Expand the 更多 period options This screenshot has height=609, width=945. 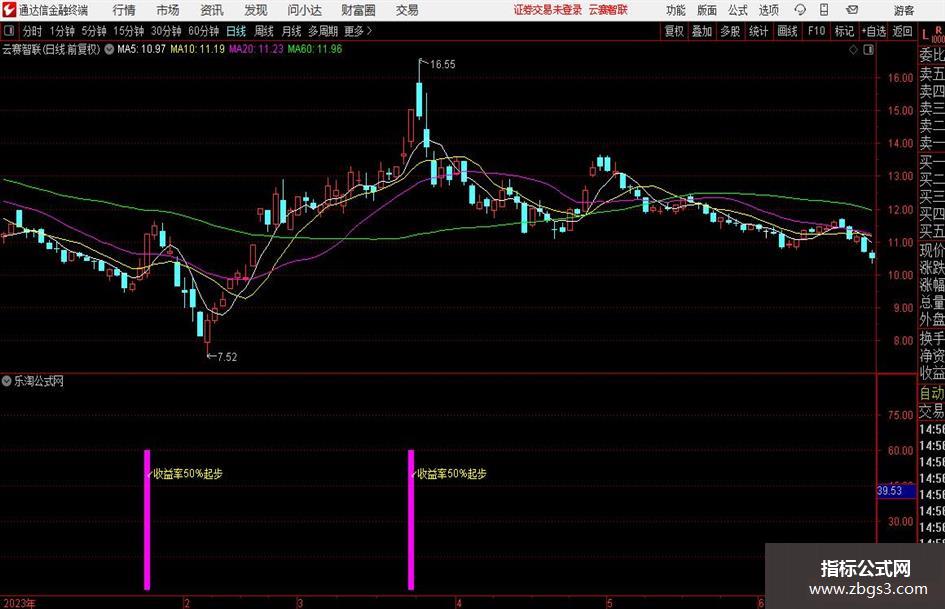pyautogui.click(x=358, y=31)
